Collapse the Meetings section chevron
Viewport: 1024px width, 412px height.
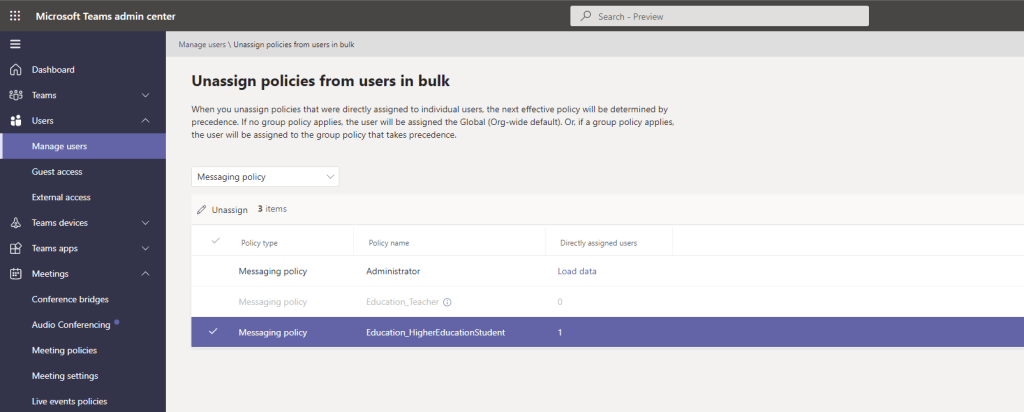point(146,274)
